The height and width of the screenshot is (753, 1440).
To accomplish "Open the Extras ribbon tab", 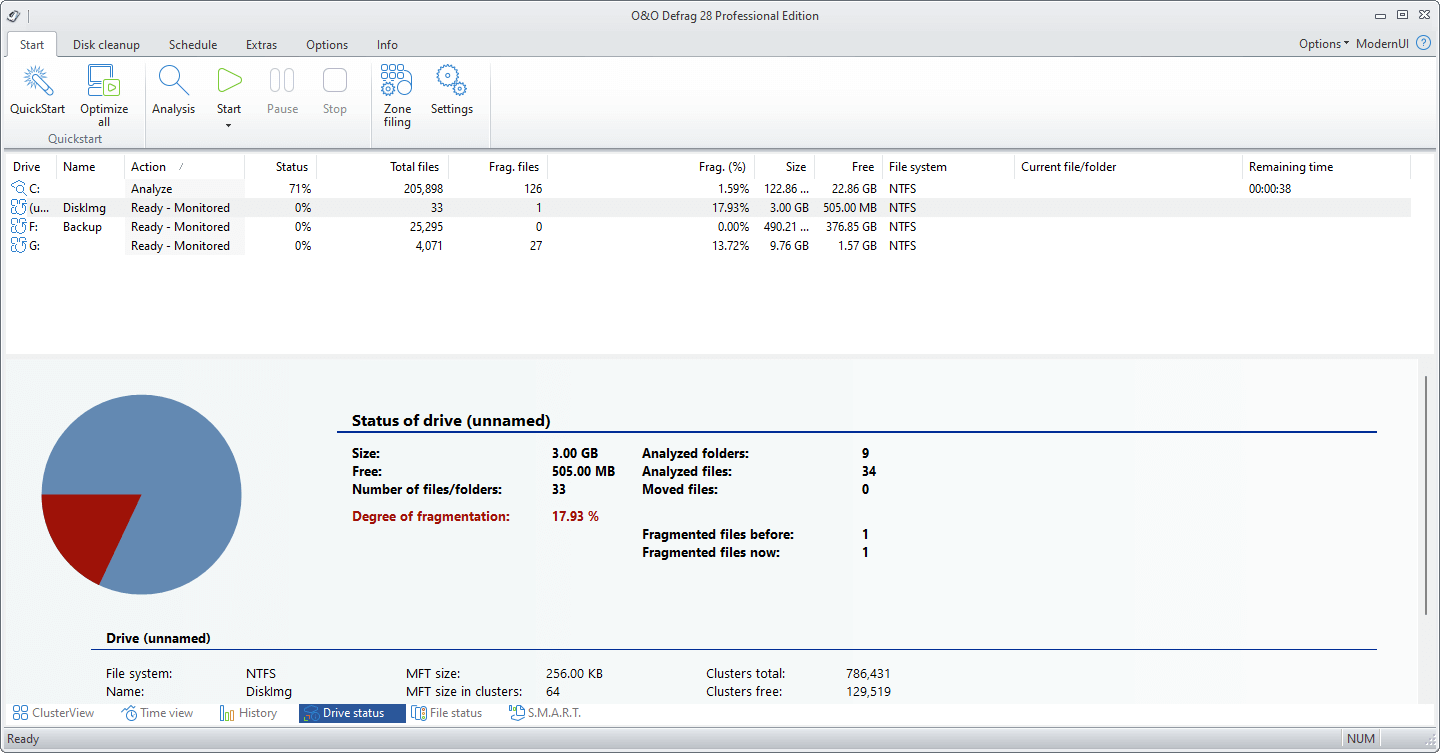I will (261, 45).
